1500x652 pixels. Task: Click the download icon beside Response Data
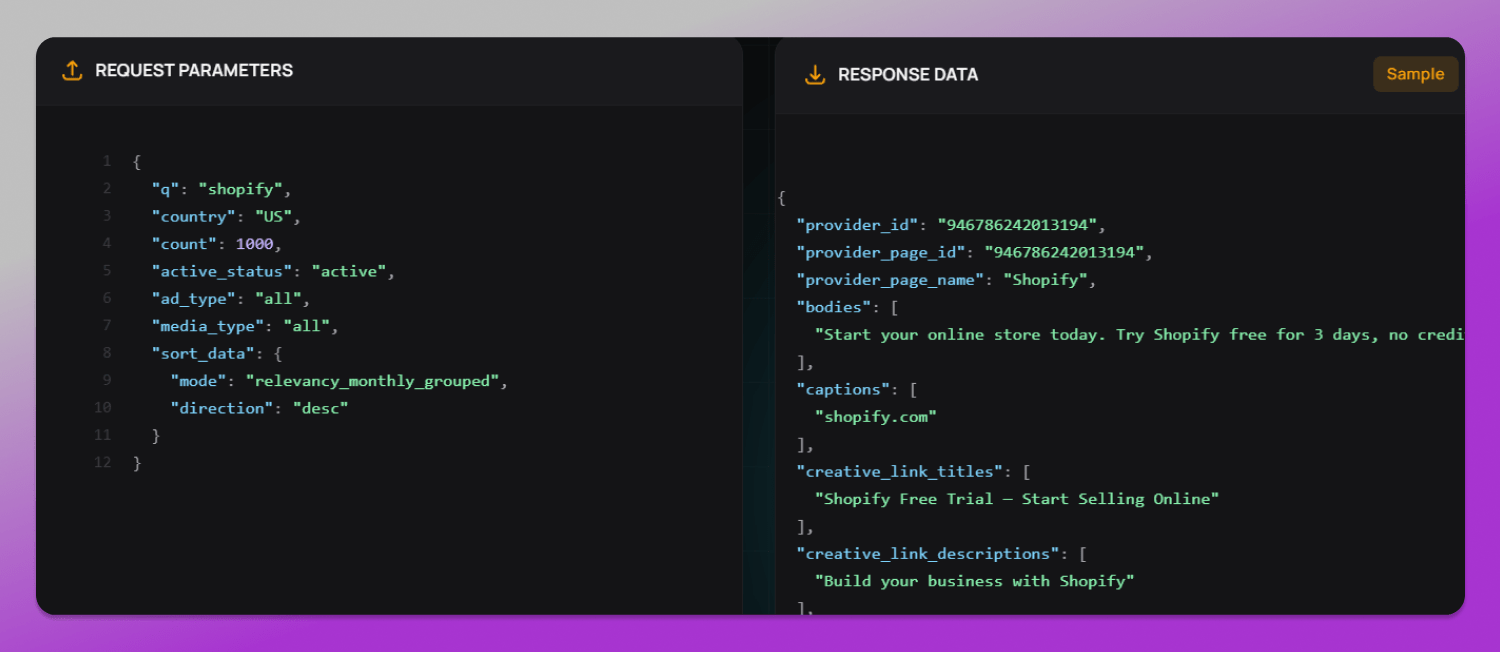point(815,75)
